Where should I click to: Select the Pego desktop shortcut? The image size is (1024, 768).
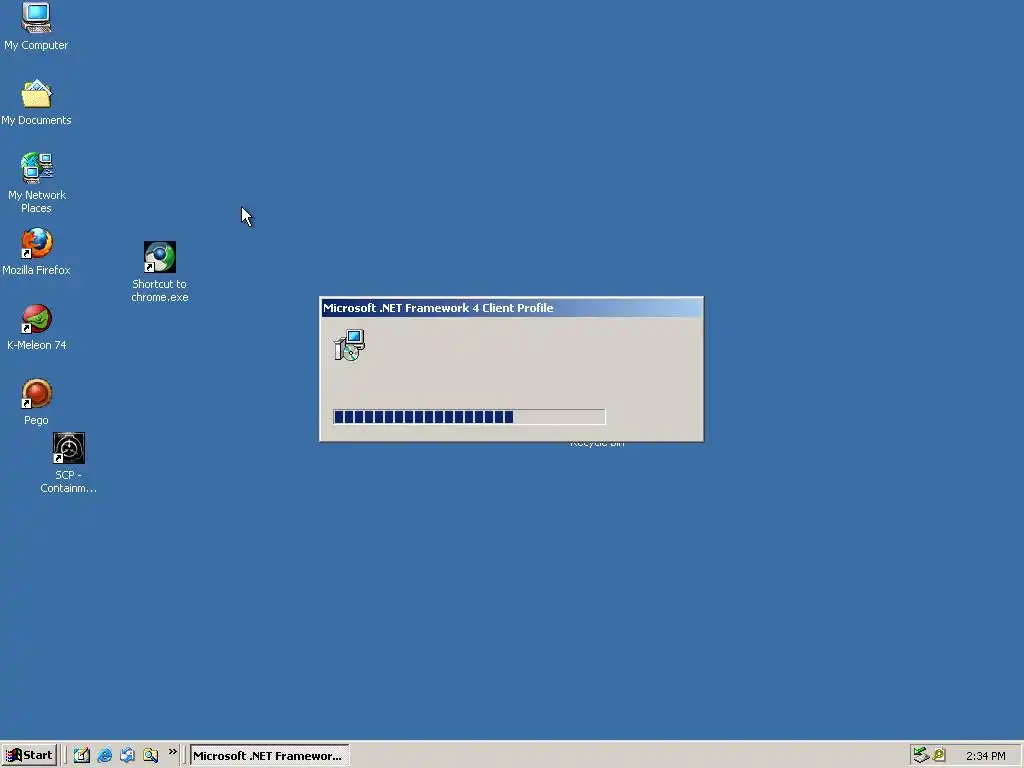(x=37, y=402)
